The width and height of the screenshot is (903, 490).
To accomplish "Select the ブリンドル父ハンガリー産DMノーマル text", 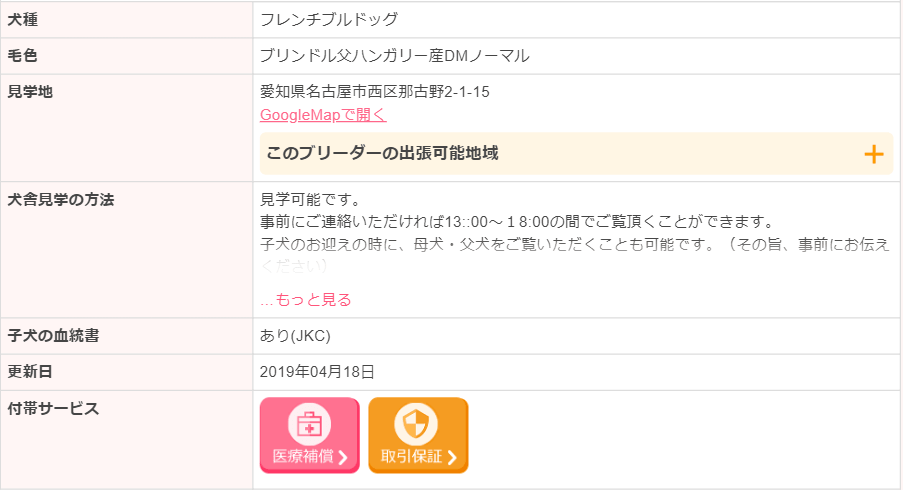I will (x=394, y=56).
